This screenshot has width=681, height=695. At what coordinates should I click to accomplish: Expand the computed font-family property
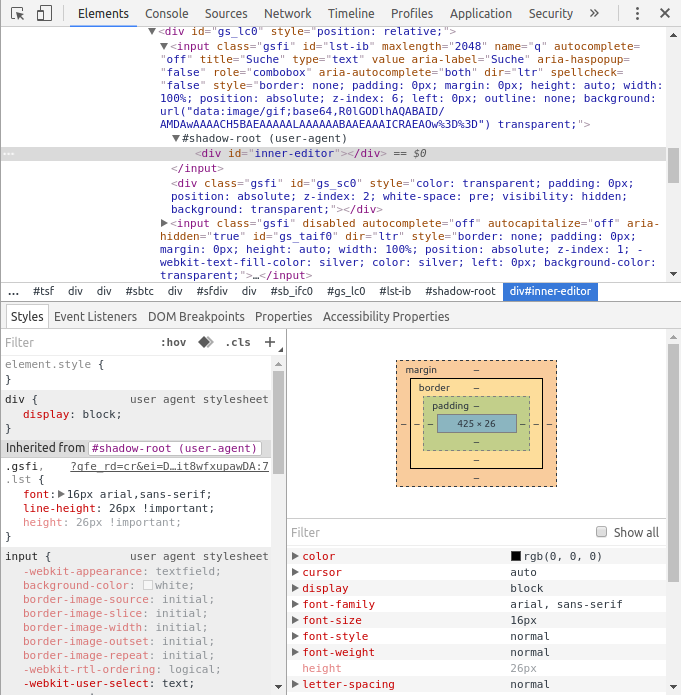[295, 604]
